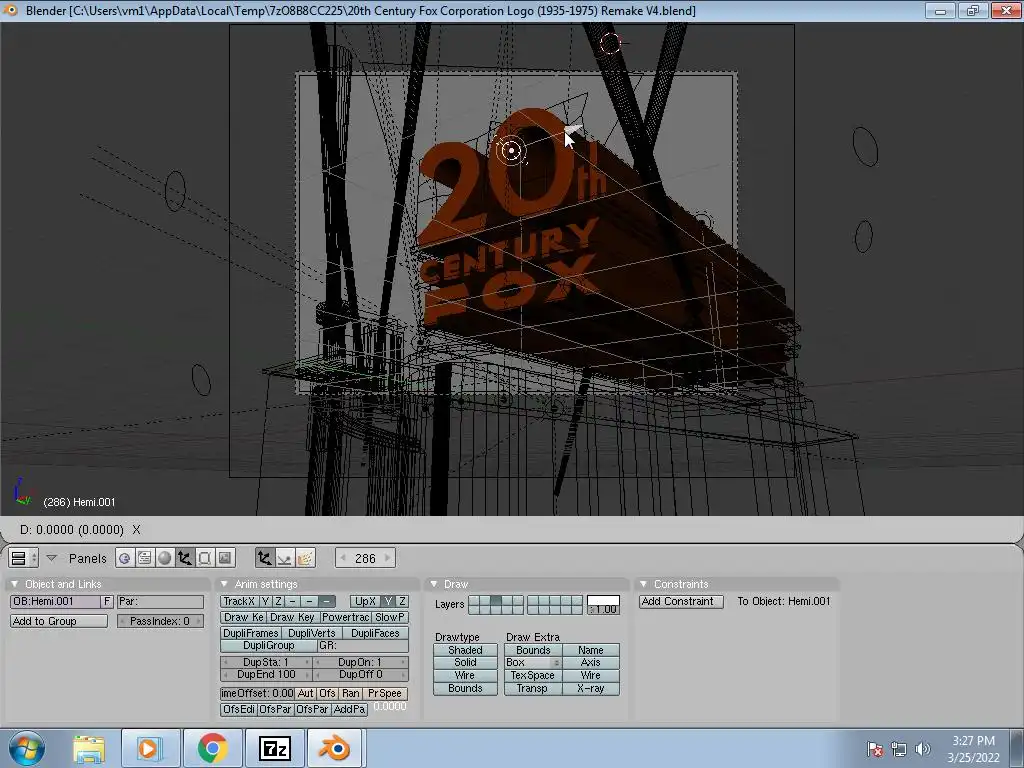This screenshot has height=768, width=1024.
Task: Open the Box bounds type dropdown
Action: tap(532, 663)
